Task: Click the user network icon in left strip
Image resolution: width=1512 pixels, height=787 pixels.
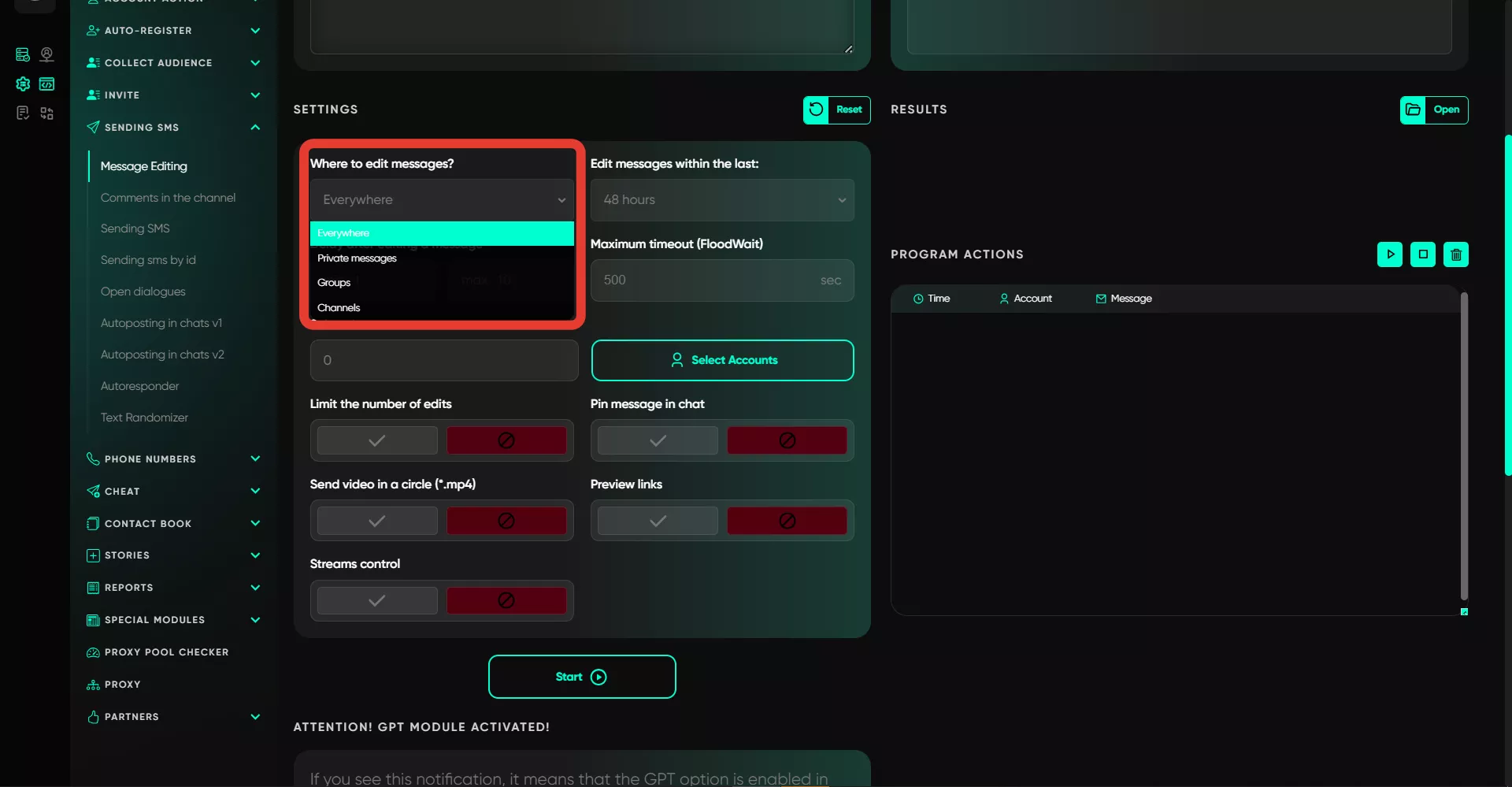Action: 47,54
